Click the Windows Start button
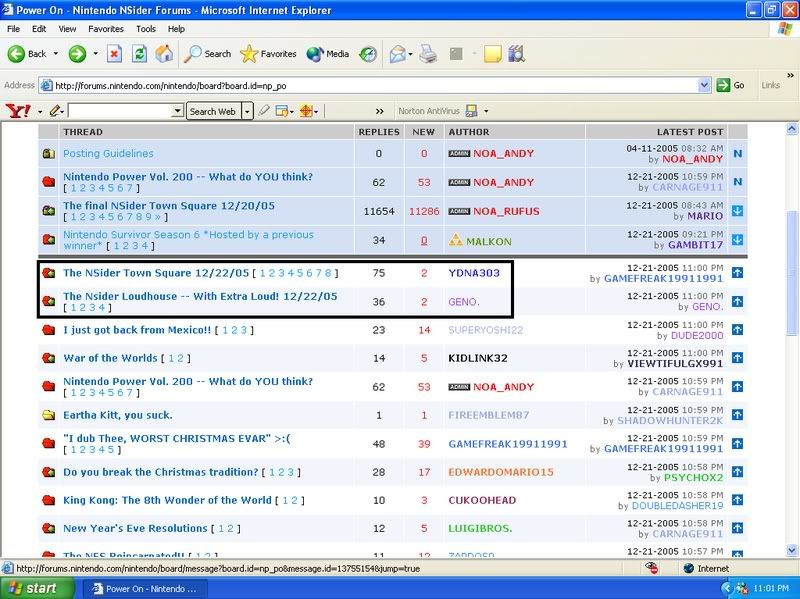The width and height of the screenshot is (800, 599). pyautogui.click(x=36, y=588)
